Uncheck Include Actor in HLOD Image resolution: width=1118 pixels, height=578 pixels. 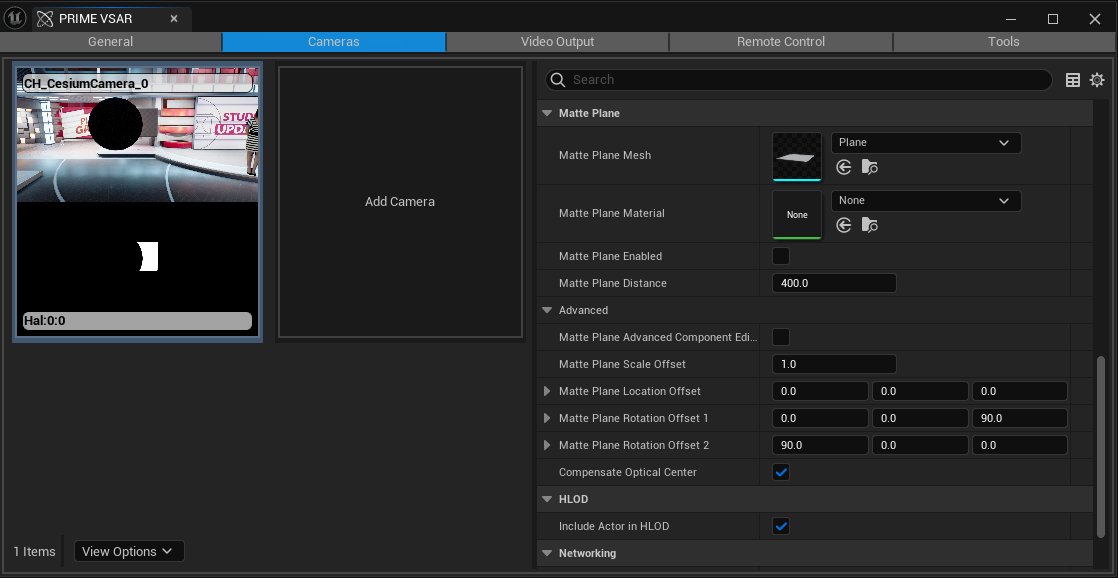pos(781,526)
